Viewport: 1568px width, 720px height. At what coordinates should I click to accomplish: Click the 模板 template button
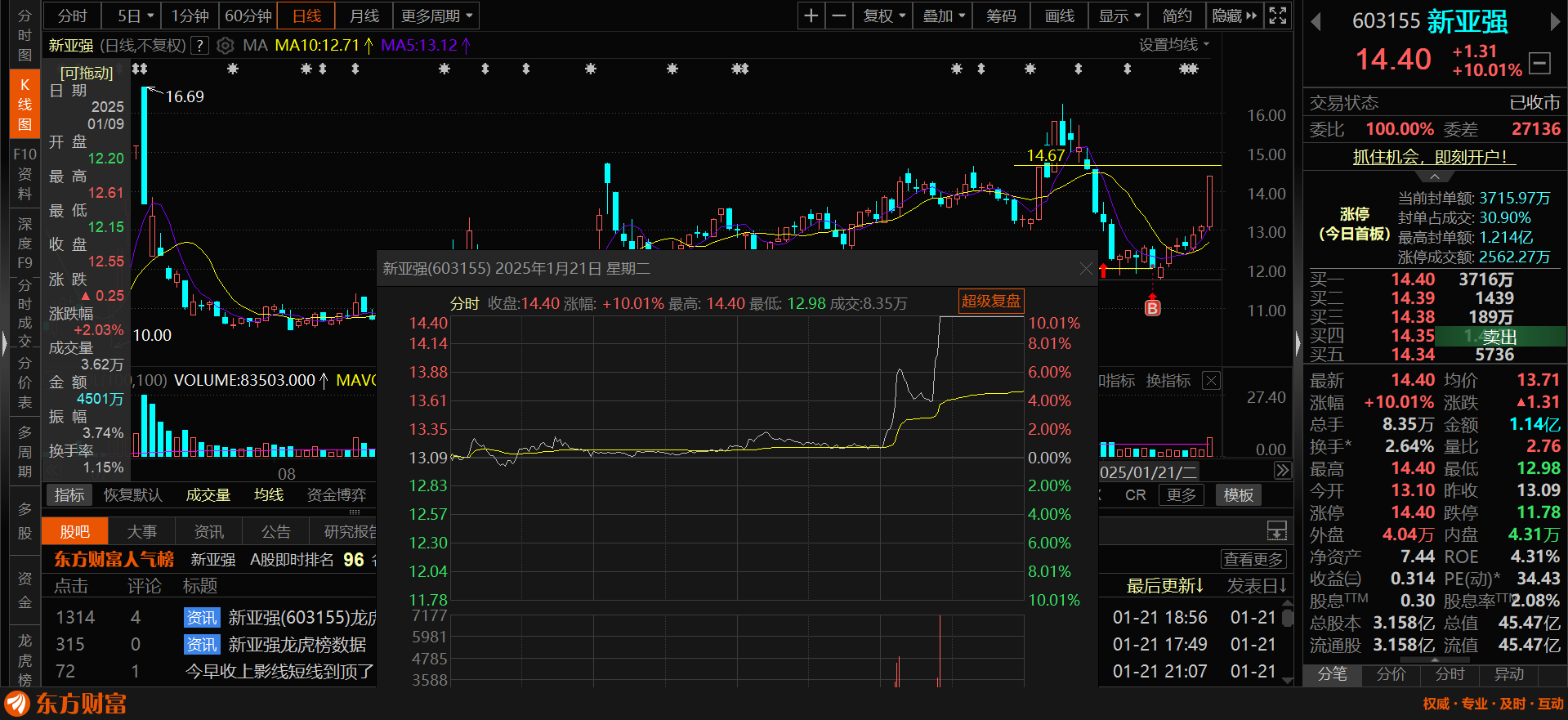(x=1239, y=494)
